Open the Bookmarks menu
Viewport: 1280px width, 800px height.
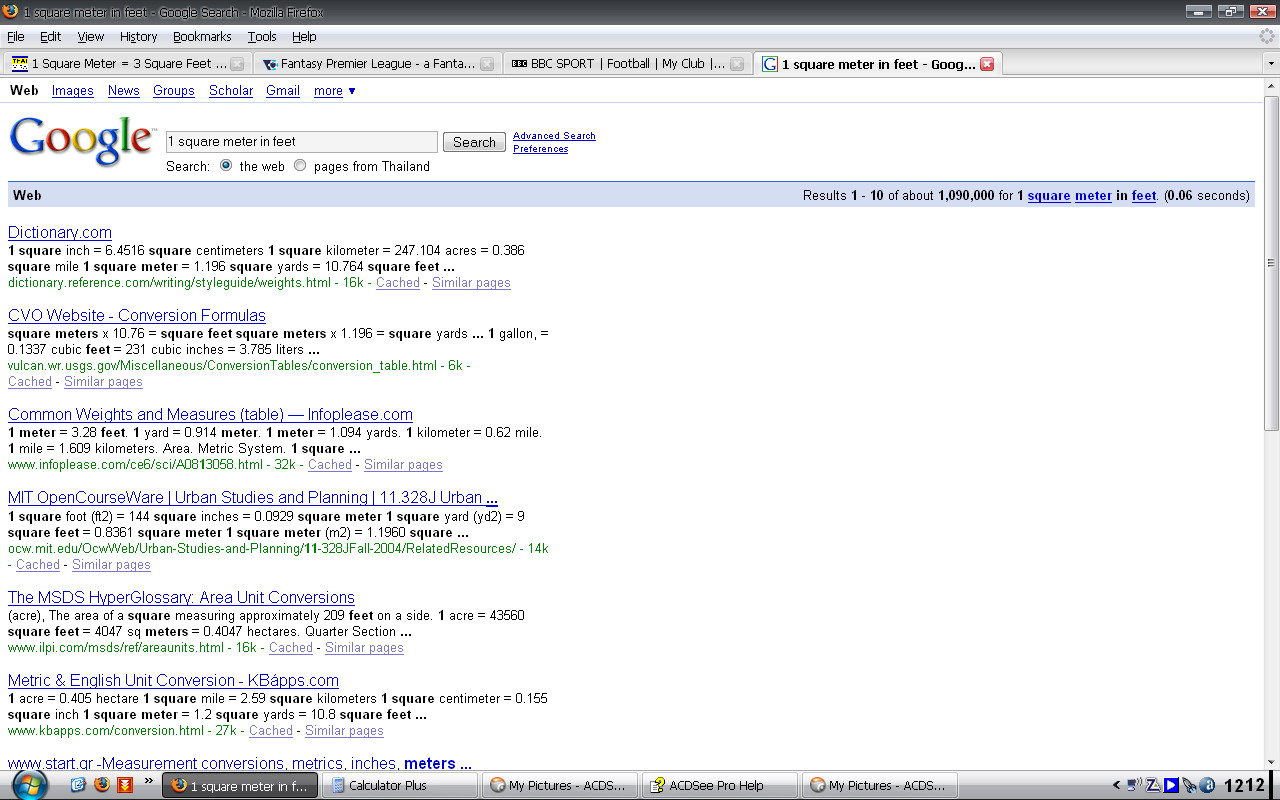(202, 37)
